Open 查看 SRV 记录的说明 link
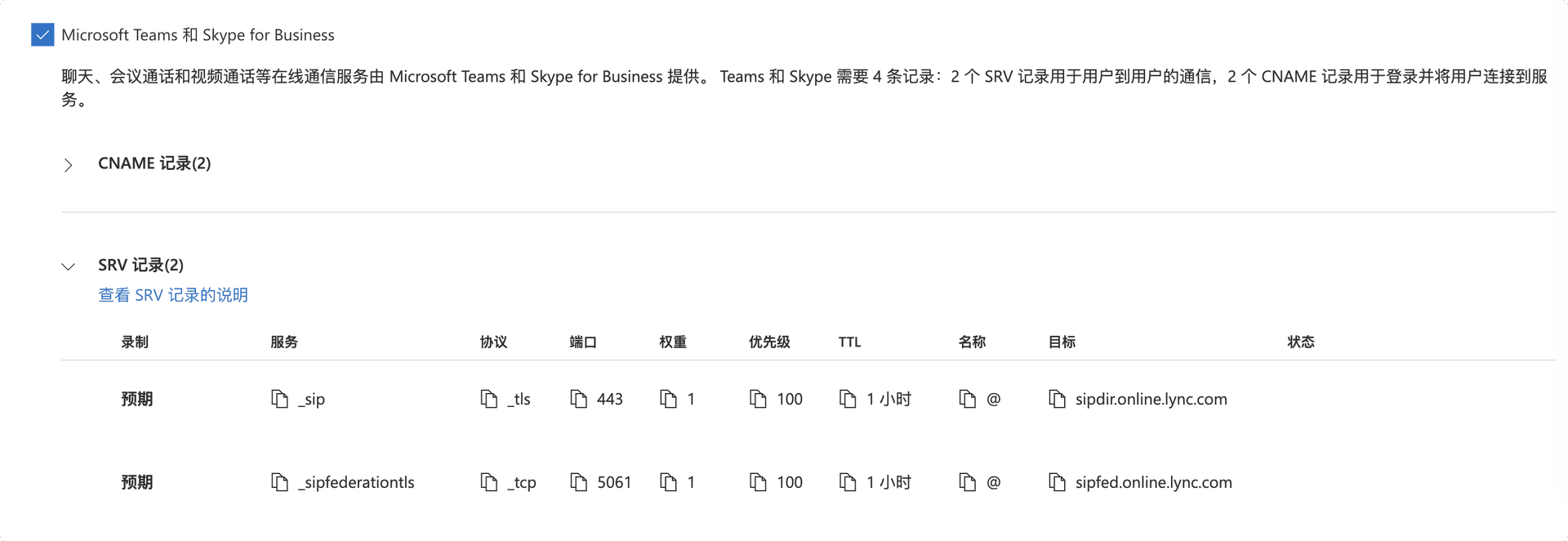1568x541 pixels. pos(173,295)
